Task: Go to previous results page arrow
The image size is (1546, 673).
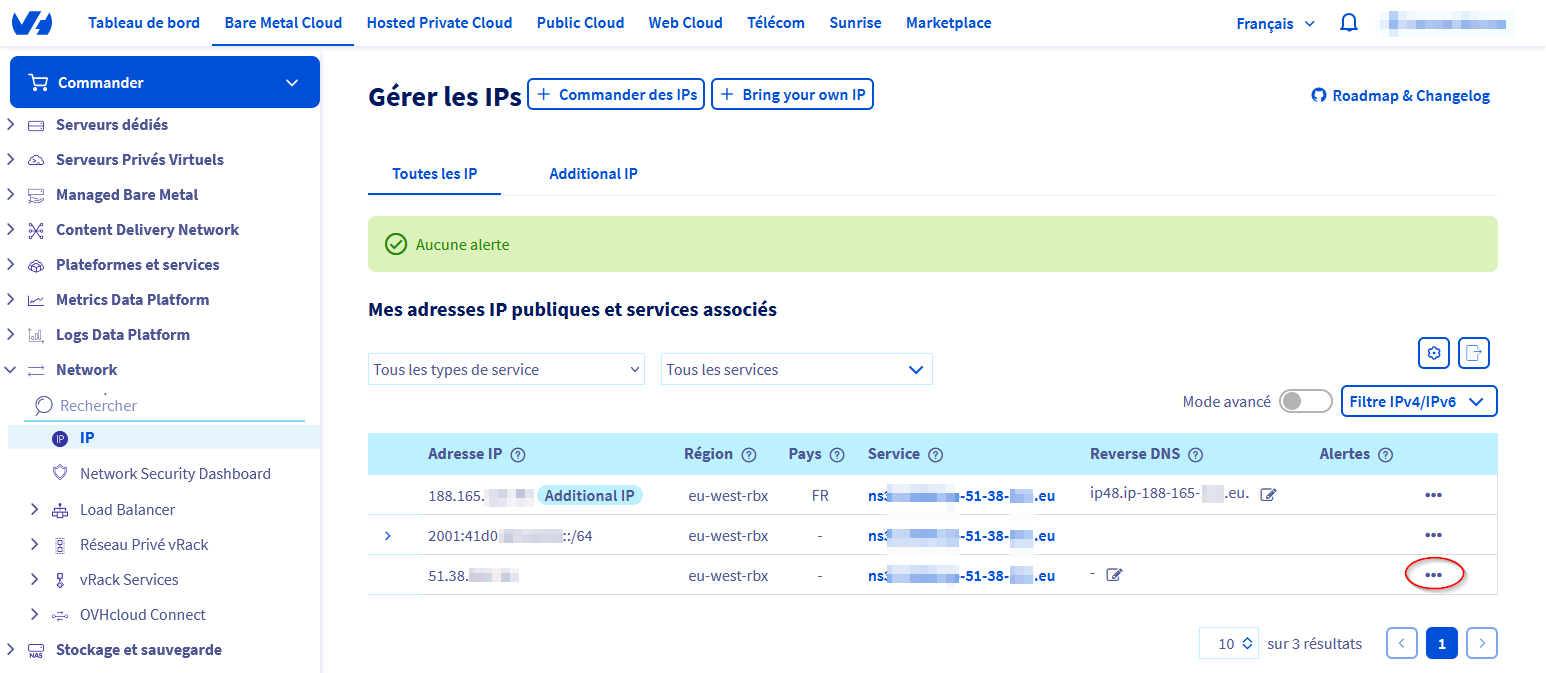Action: pos(1402,643)
